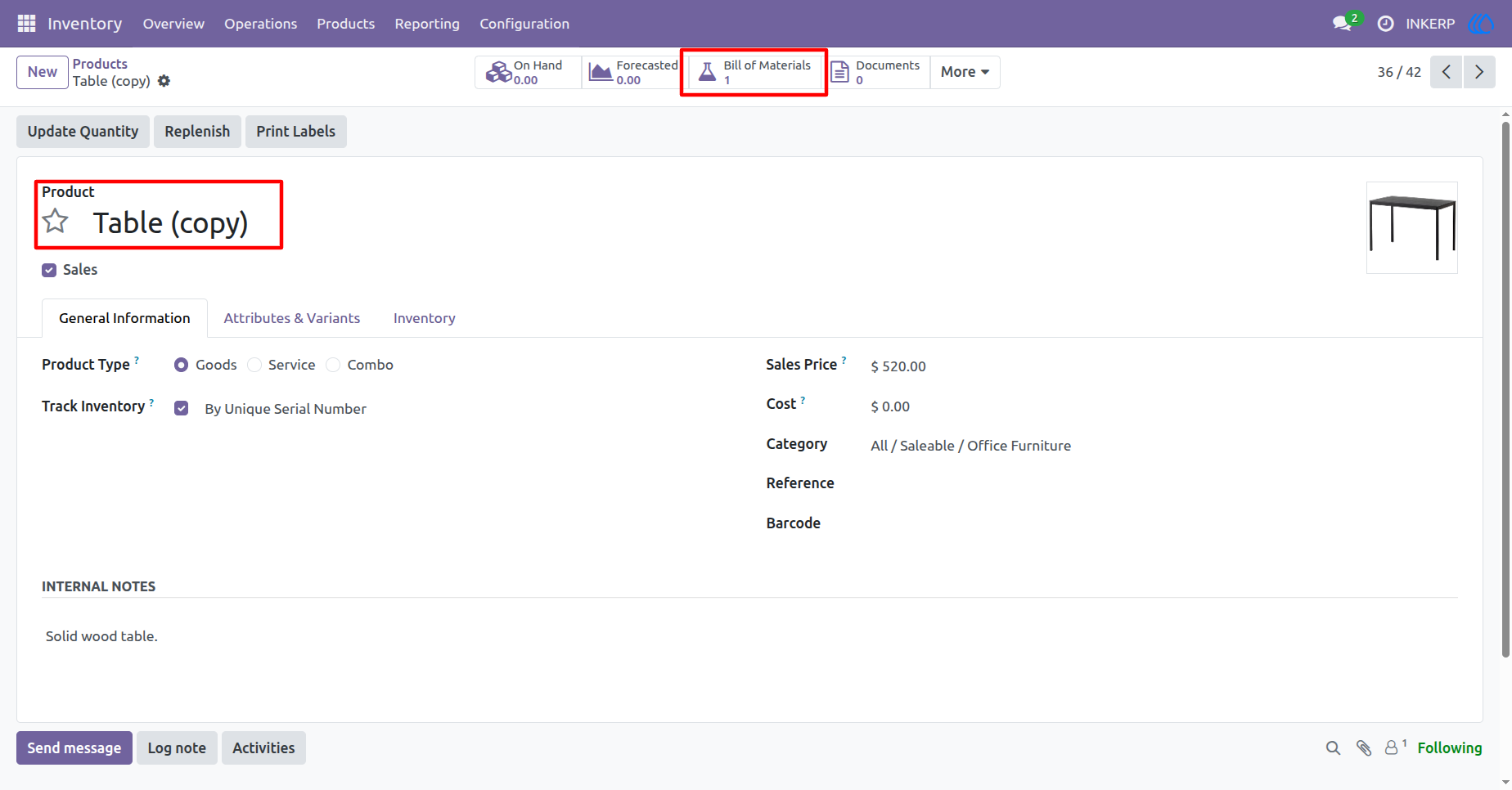Open the By Unique Serial Number selector
The image size is (1512, 790).
tap(286, 409)
